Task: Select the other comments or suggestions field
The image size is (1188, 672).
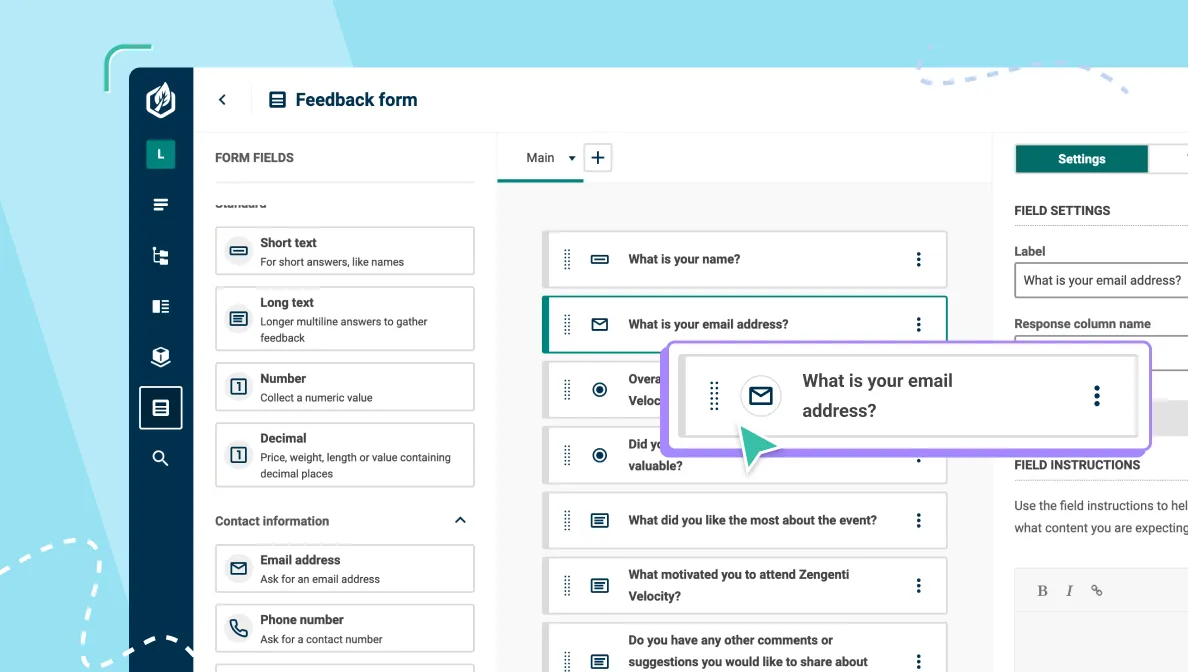Action: click(x=745, y=649)
